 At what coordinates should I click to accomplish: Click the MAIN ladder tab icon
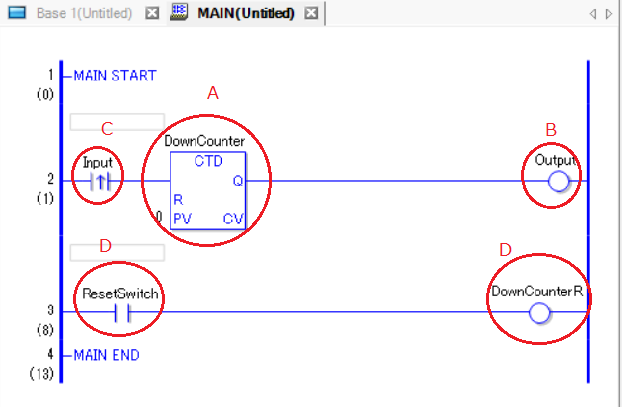pos(179,12)
